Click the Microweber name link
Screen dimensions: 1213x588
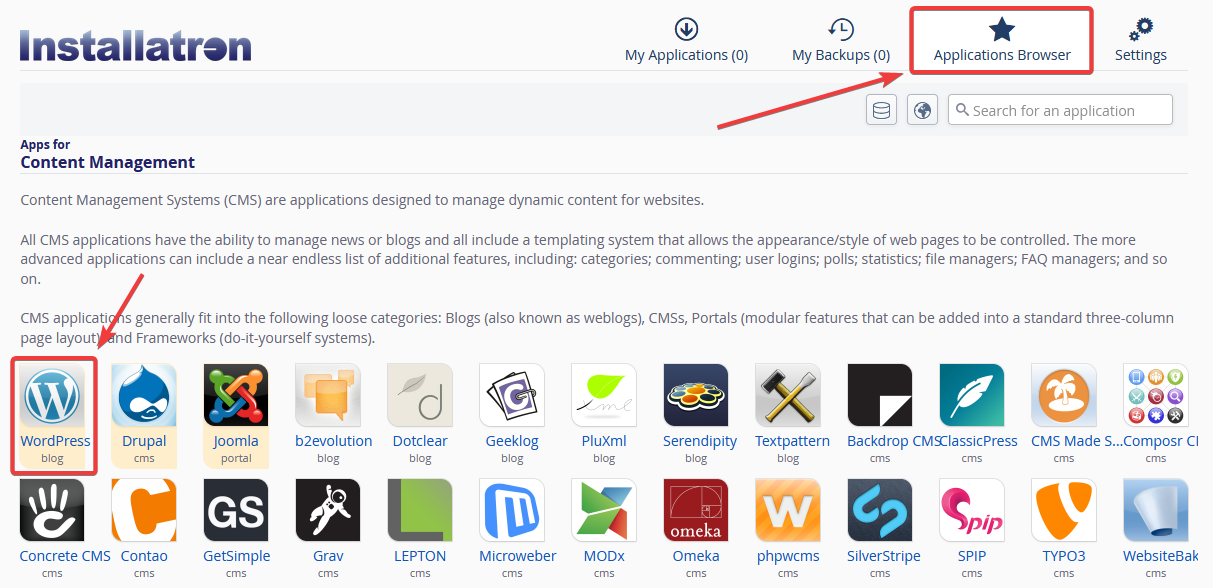(x=517, y=556)
